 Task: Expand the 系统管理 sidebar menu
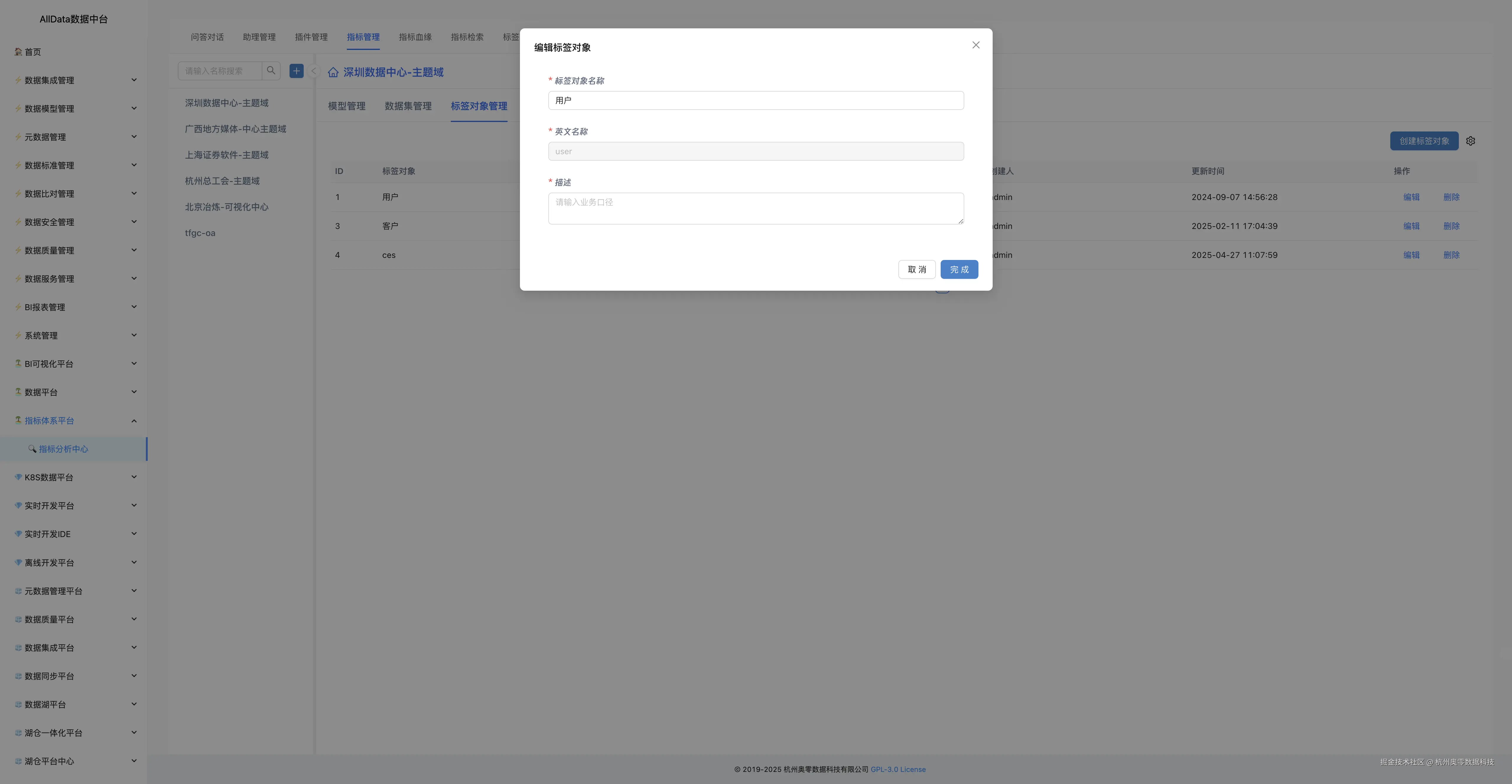pos(41,336)
